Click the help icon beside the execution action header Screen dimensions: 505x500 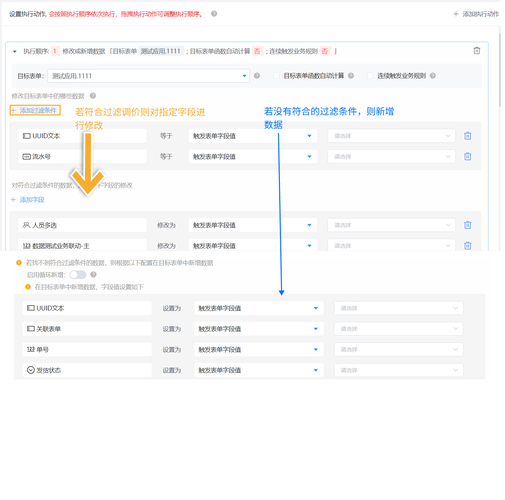214,14
